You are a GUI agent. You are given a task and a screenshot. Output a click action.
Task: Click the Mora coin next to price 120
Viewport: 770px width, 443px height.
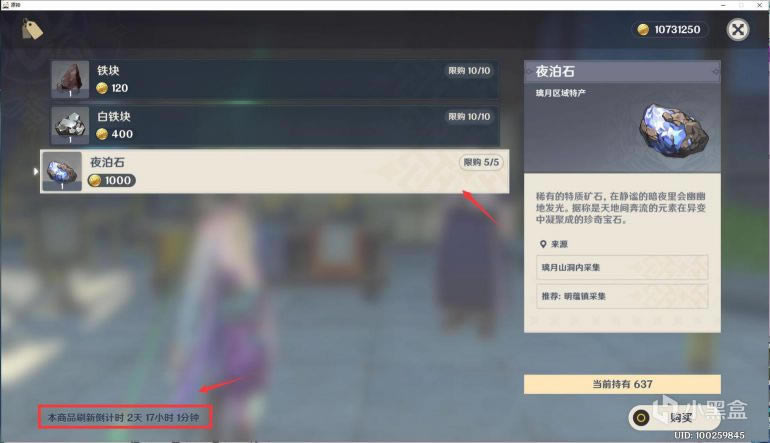[x=102, y=88]
